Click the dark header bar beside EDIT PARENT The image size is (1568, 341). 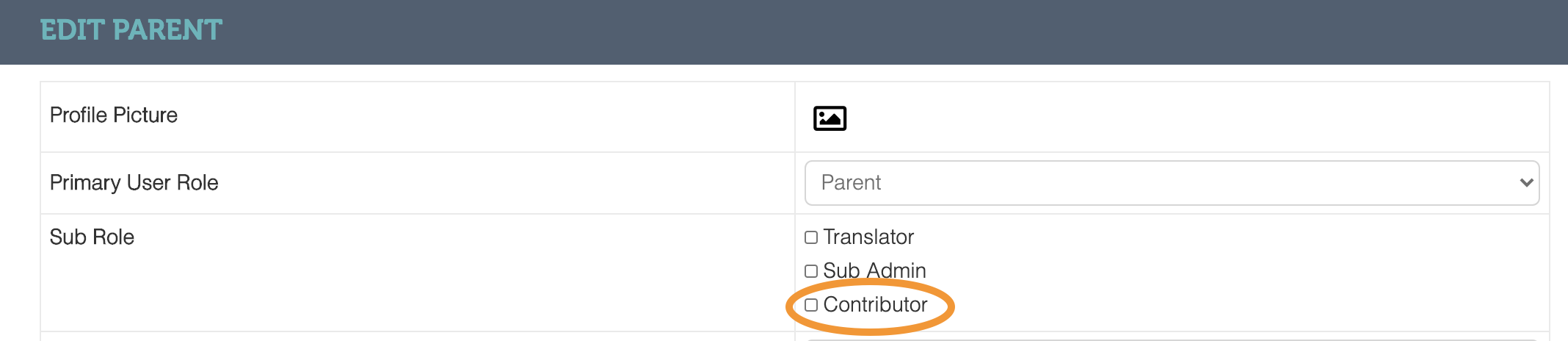pos(881,32)
